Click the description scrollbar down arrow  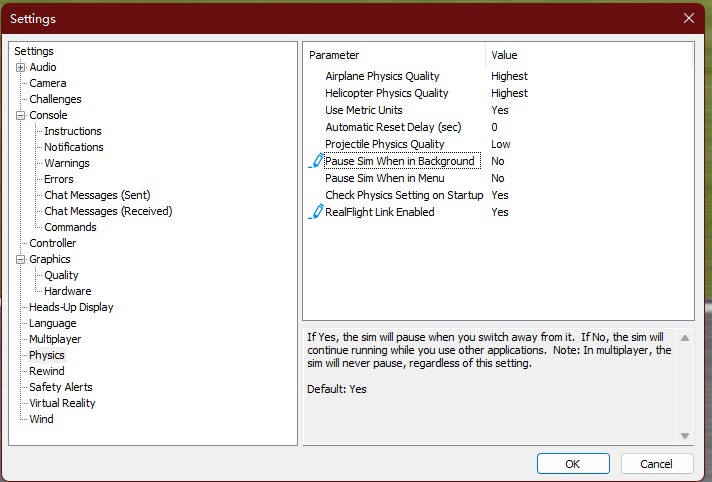point(685,436)
